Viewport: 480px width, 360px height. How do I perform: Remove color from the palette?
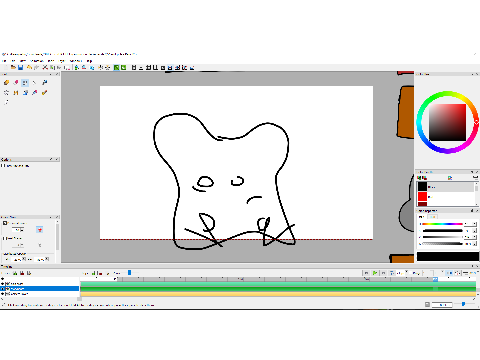pyautogui.click(x=424, y=178)
